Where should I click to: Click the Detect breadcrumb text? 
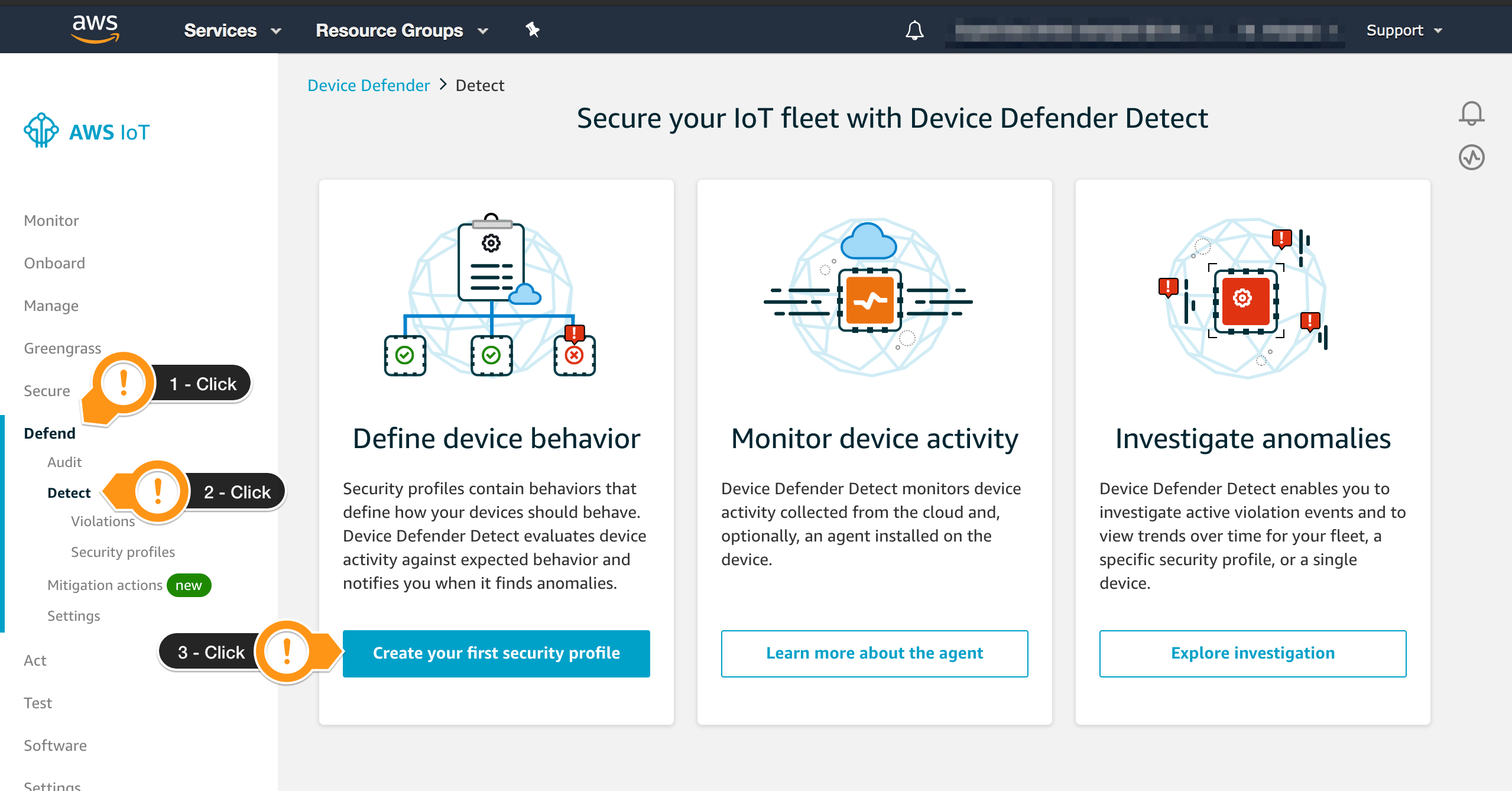point(480,86)
